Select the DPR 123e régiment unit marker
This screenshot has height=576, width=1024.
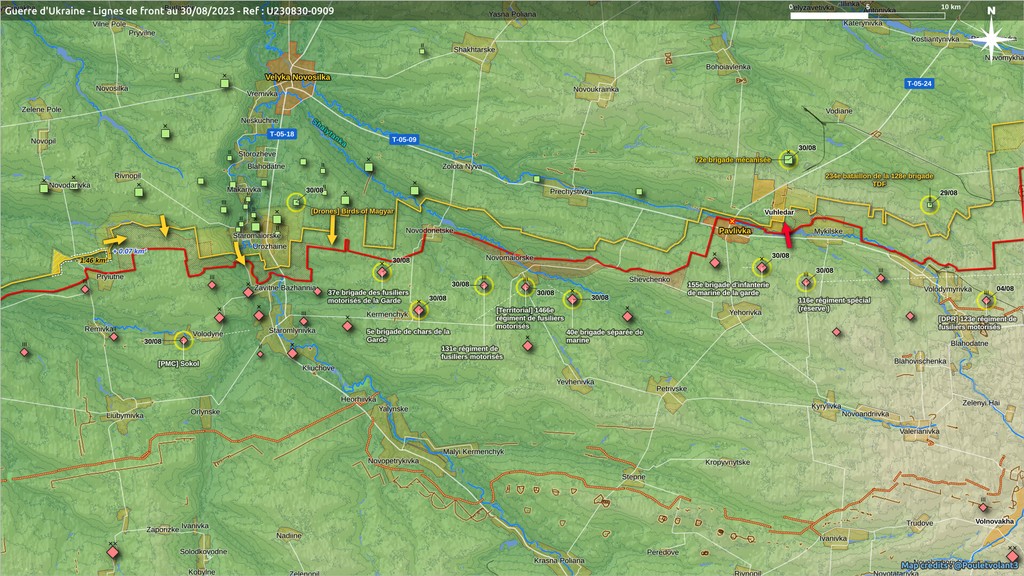(986, 300)
